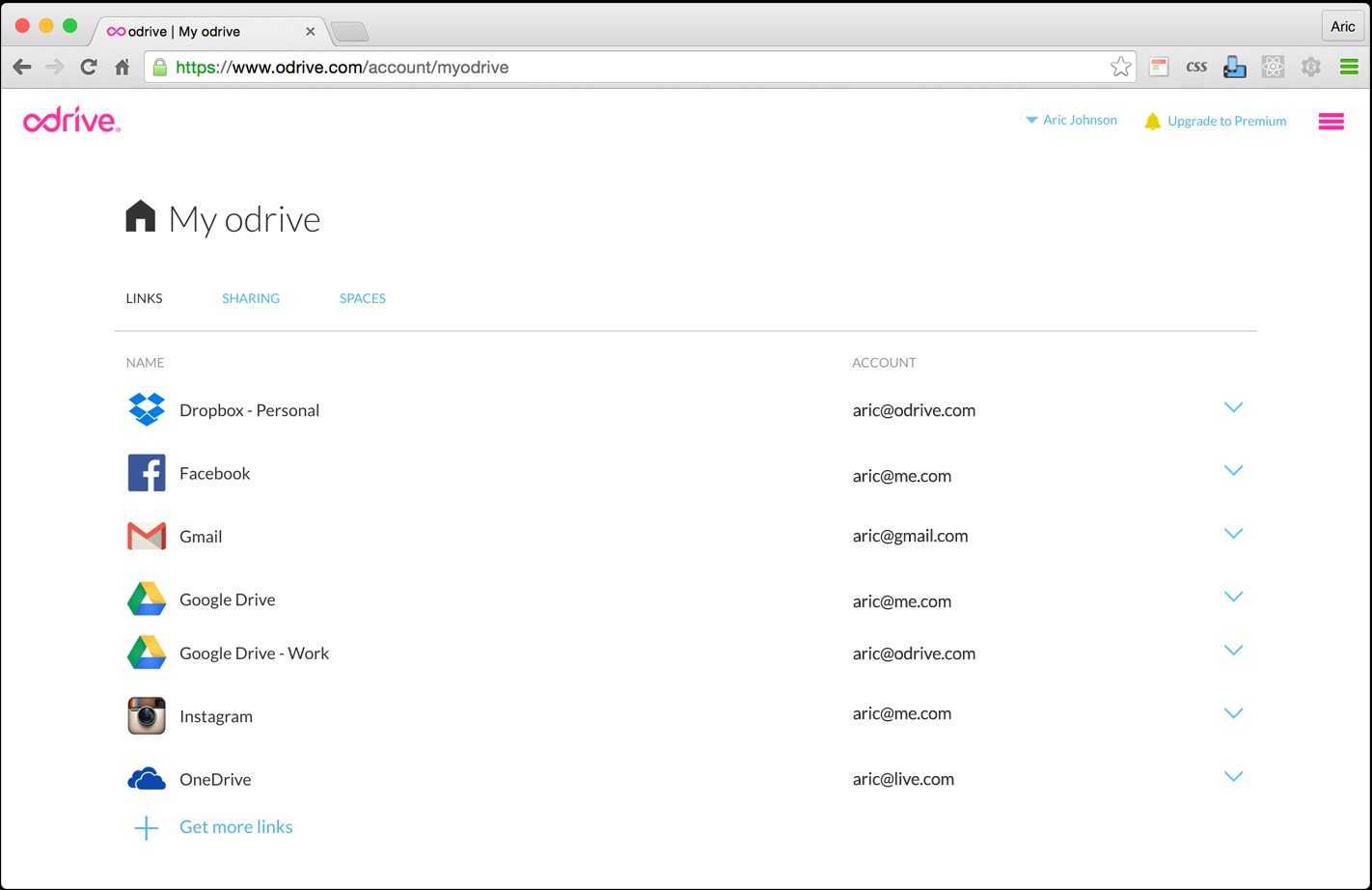Click the OneDrive cloud icon
Image resolution: width=1372 pixels, height=890 pixels.
coord(147,778)
